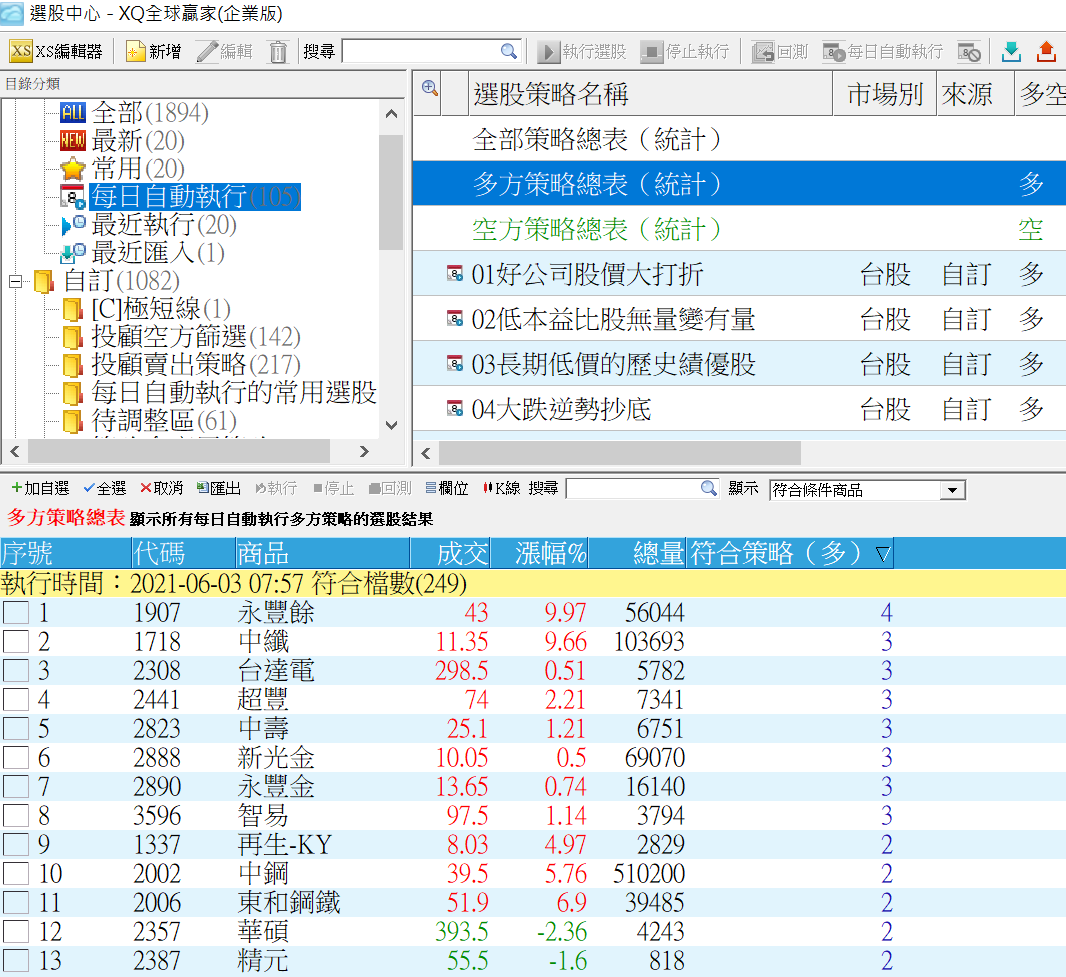Screen dimensions: 1066x977
Task: Click the results 搜尋 input field
Action: pos(632,488)
